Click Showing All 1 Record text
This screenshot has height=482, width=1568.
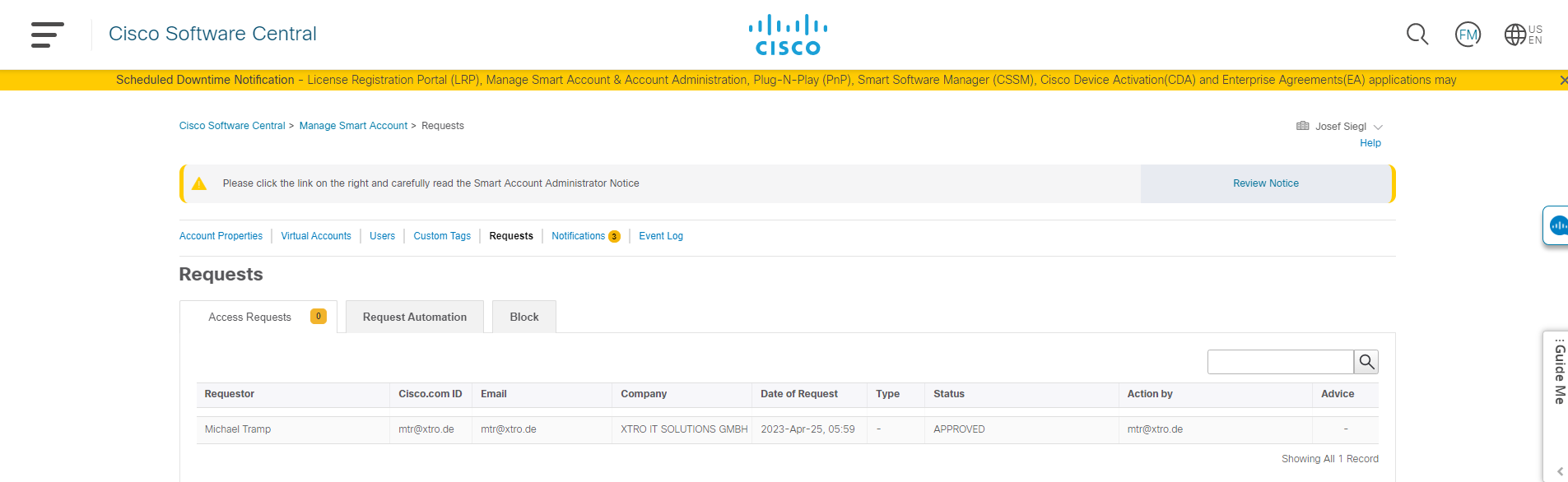tap(1330, 459)
